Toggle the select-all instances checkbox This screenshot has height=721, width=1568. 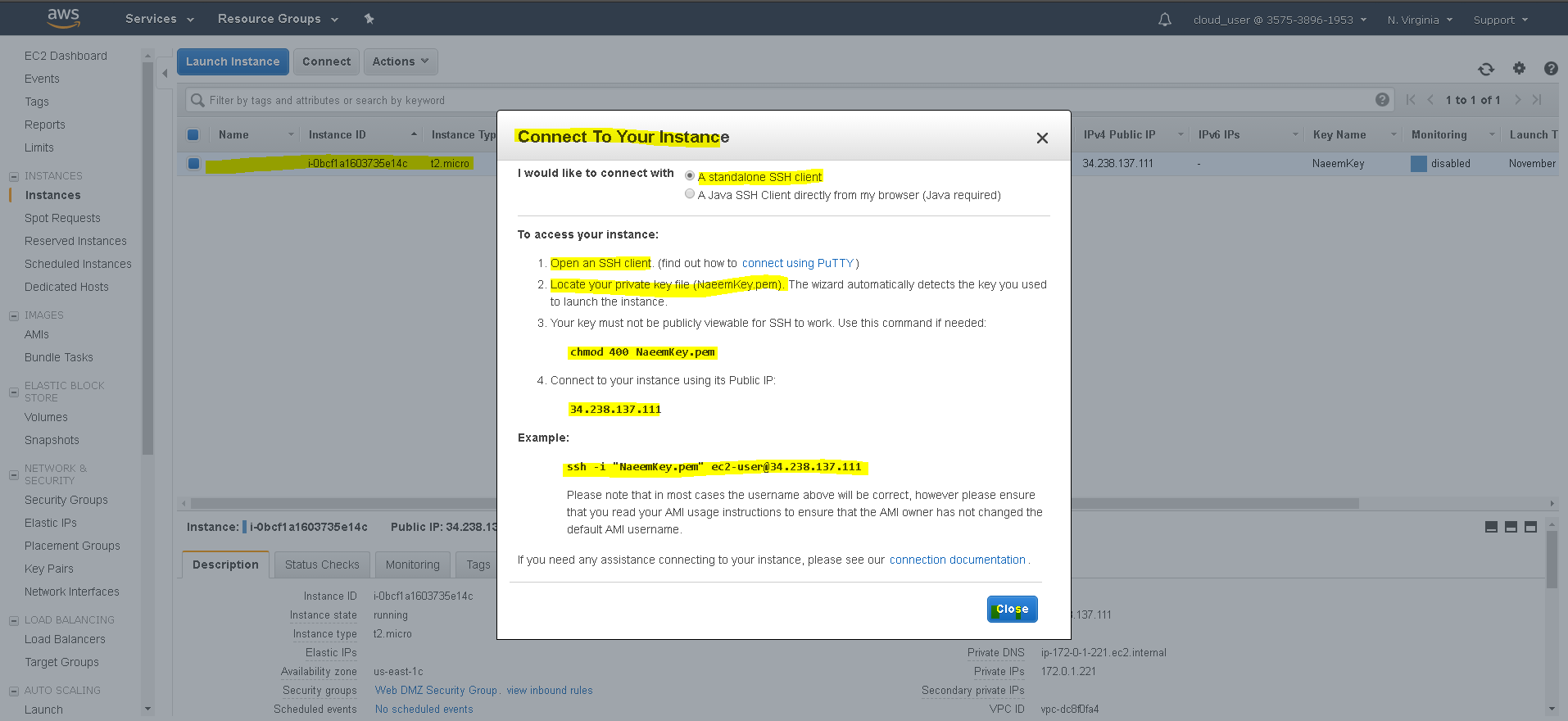pos(193,135)
